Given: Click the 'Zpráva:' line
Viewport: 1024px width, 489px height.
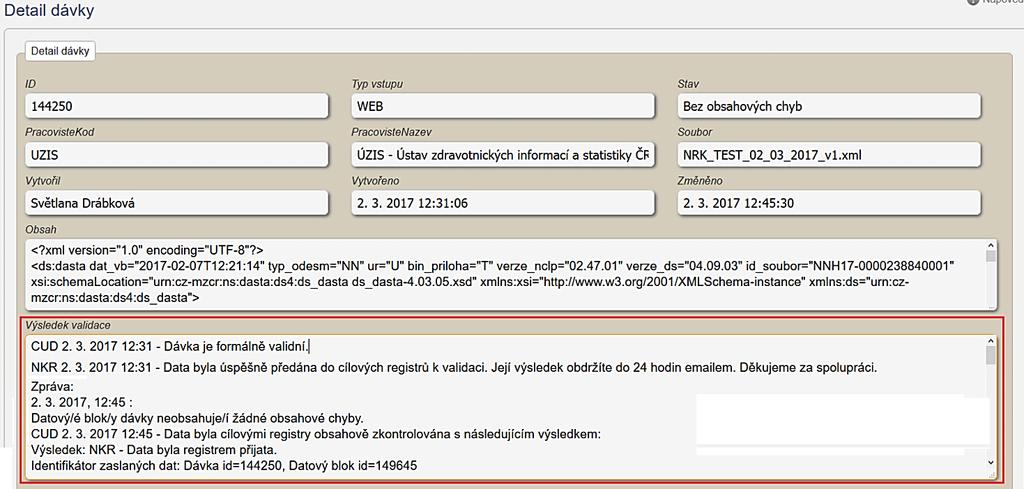Looking at the screenshot, I should tap(53, 386).
